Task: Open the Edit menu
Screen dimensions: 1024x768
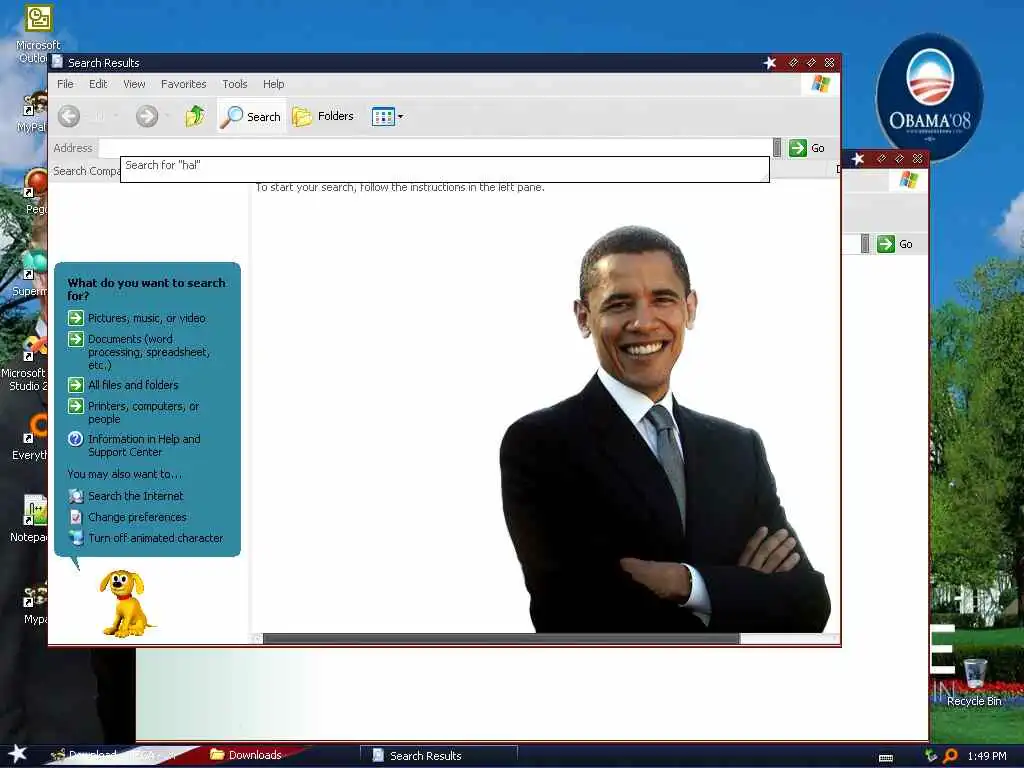Action: [98, 84]
